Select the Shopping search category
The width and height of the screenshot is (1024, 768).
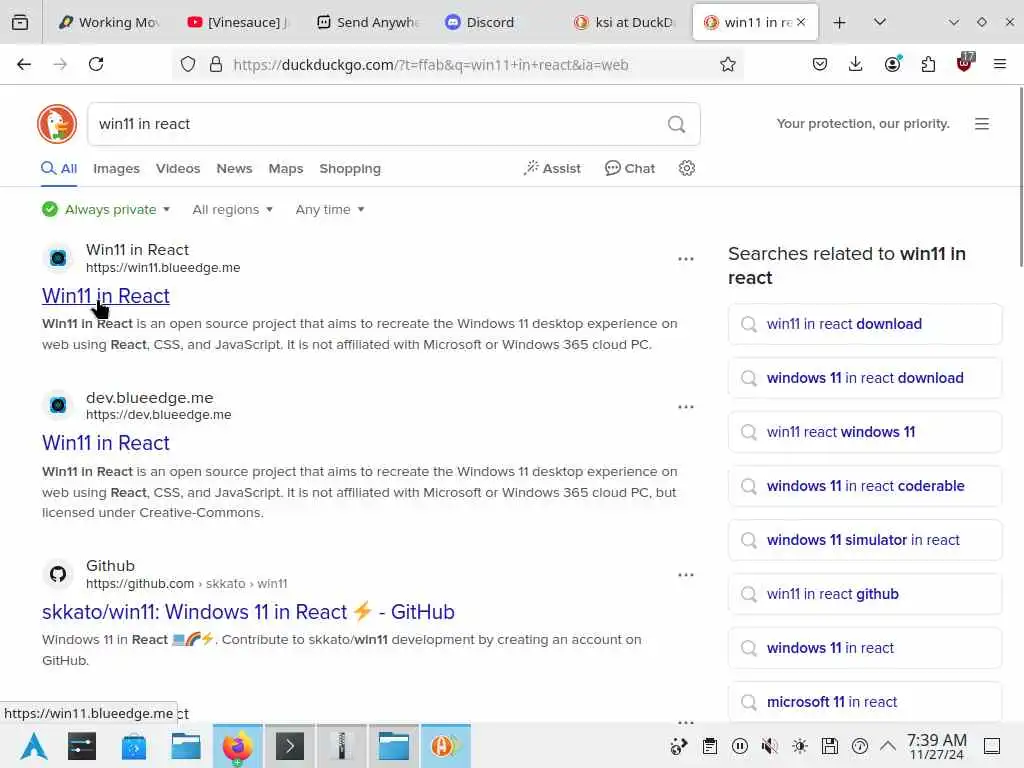click(x=350, y=168)
